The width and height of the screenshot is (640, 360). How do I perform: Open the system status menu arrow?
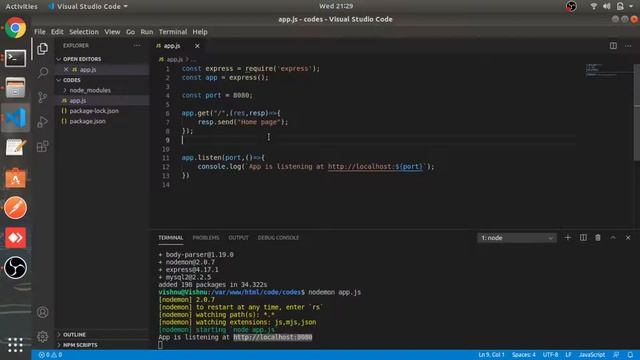[x=631, y=6]
